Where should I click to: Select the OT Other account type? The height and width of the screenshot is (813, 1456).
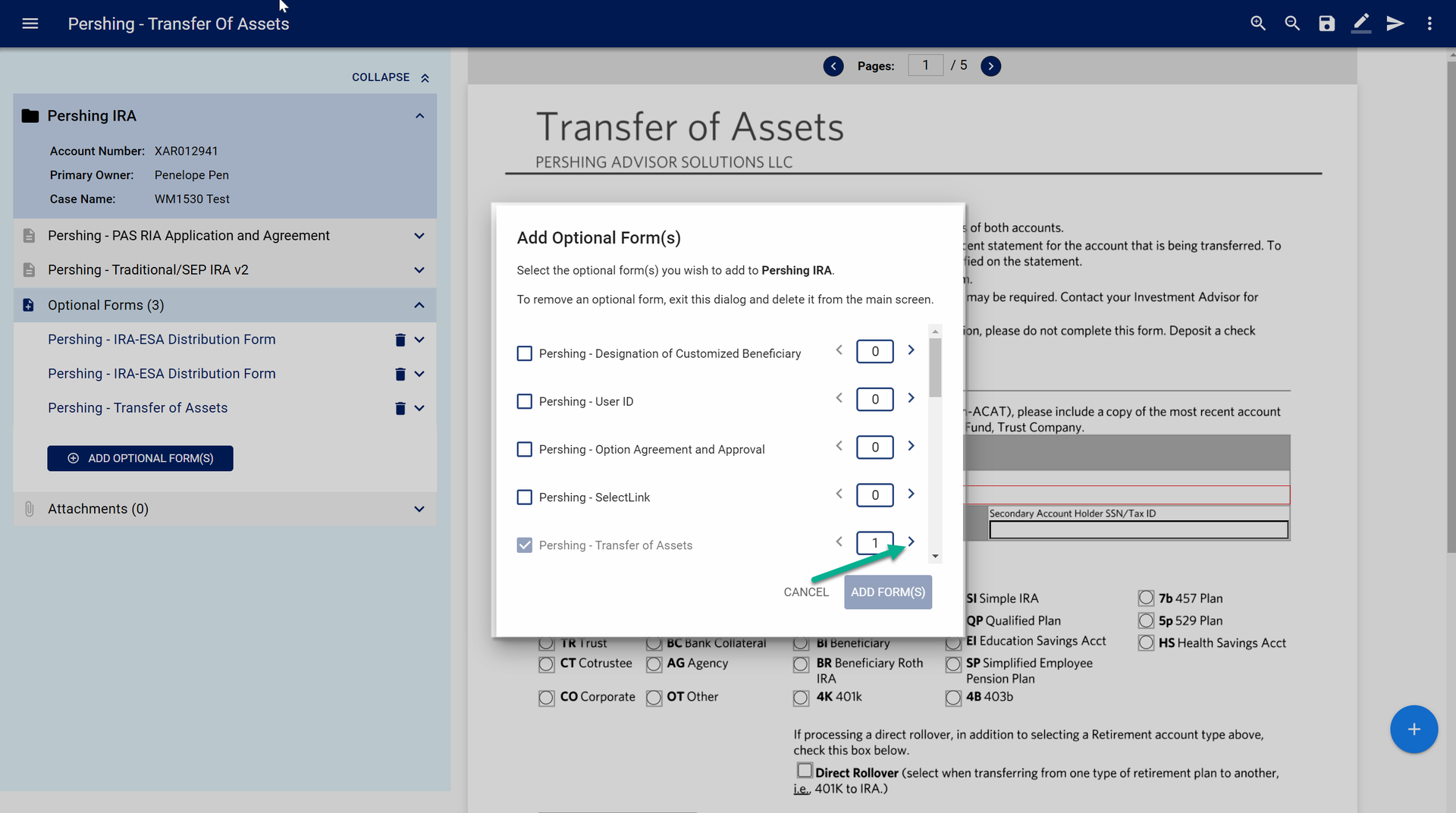click(654, 698)
